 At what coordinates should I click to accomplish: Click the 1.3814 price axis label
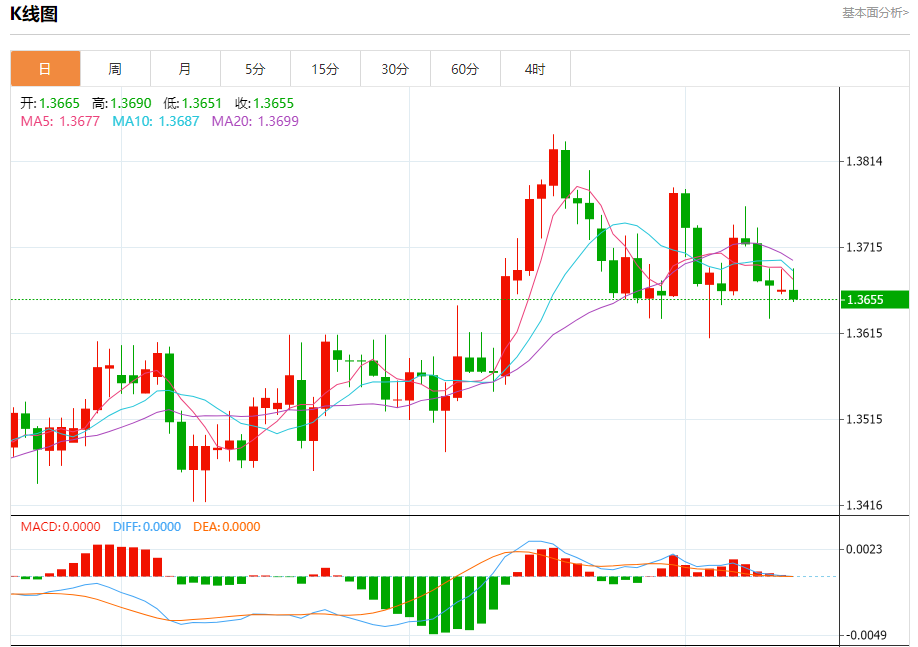[x=864, y=161]
